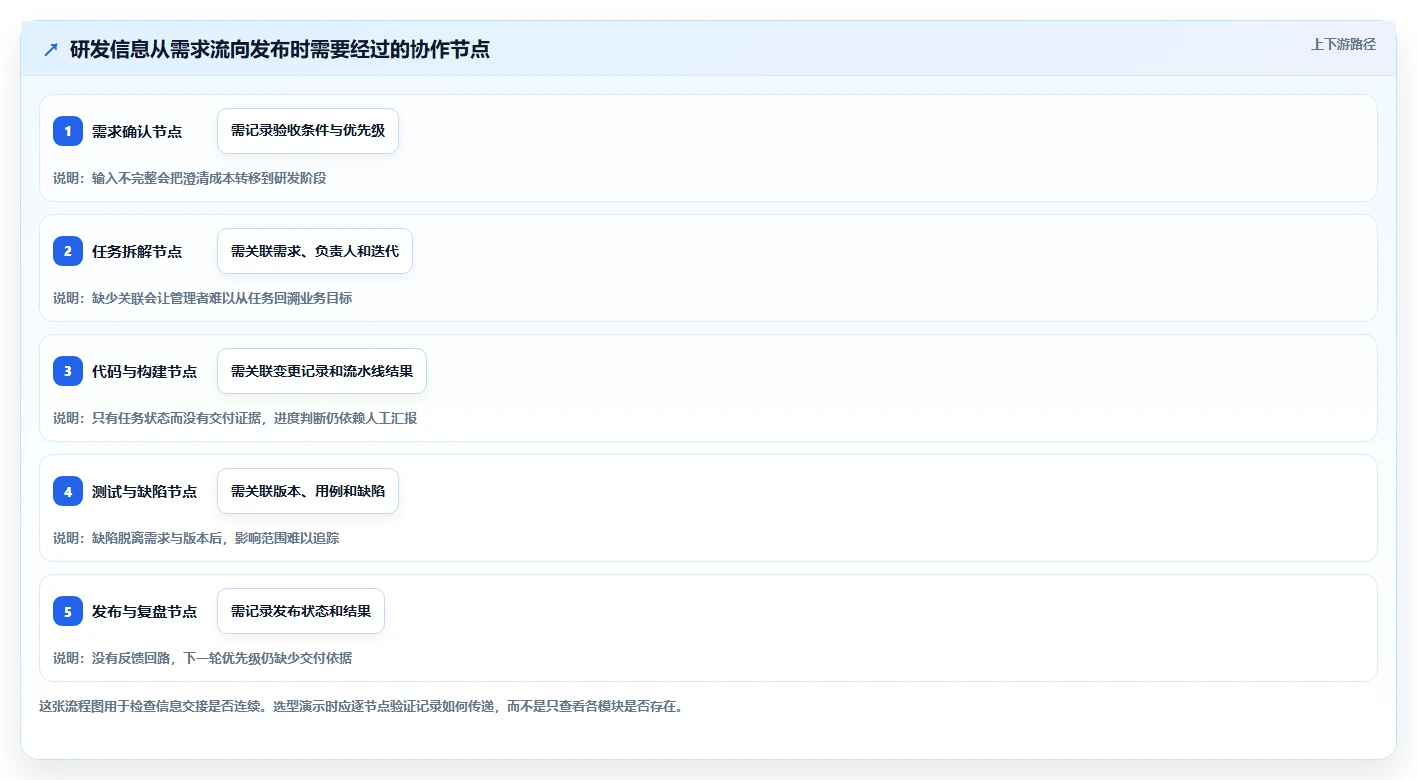Click step number 1 badge

coord(68,131)
